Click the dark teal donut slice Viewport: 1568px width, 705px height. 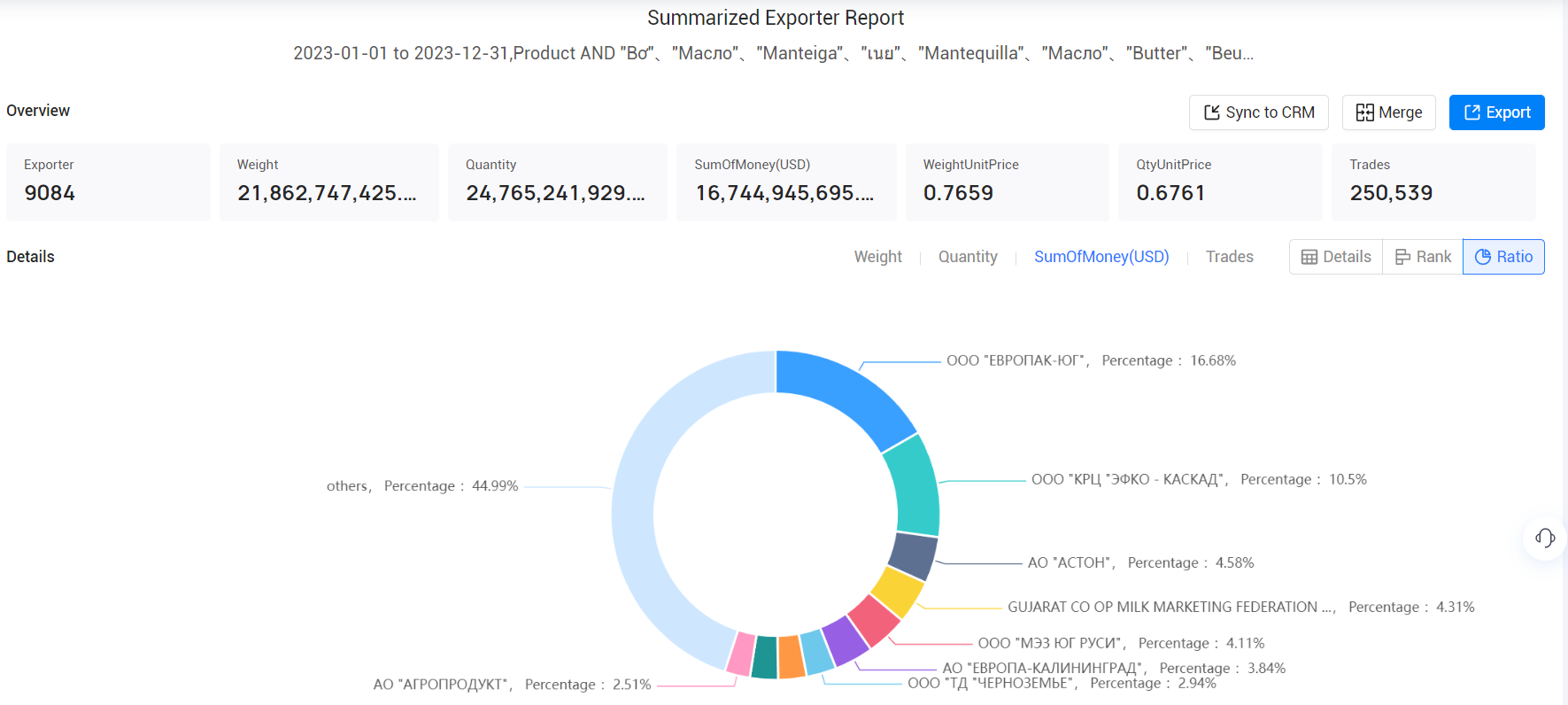[765, 657]
